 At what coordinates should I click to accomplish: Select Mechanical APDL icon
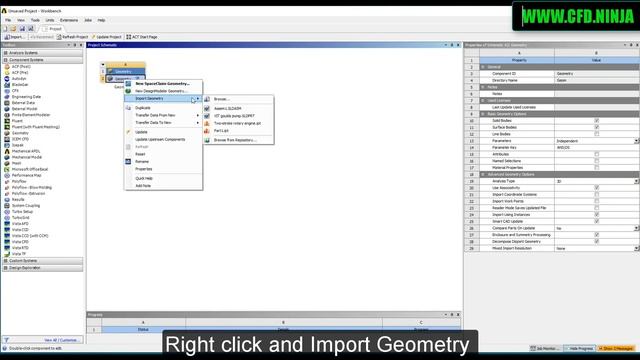point(7,151)
